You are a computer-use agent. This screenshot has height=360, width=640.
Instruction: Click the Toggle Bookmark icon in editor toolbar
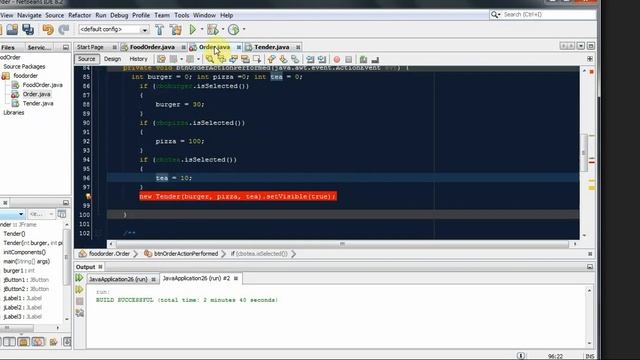pyautogui.click(x=295, y=59)
